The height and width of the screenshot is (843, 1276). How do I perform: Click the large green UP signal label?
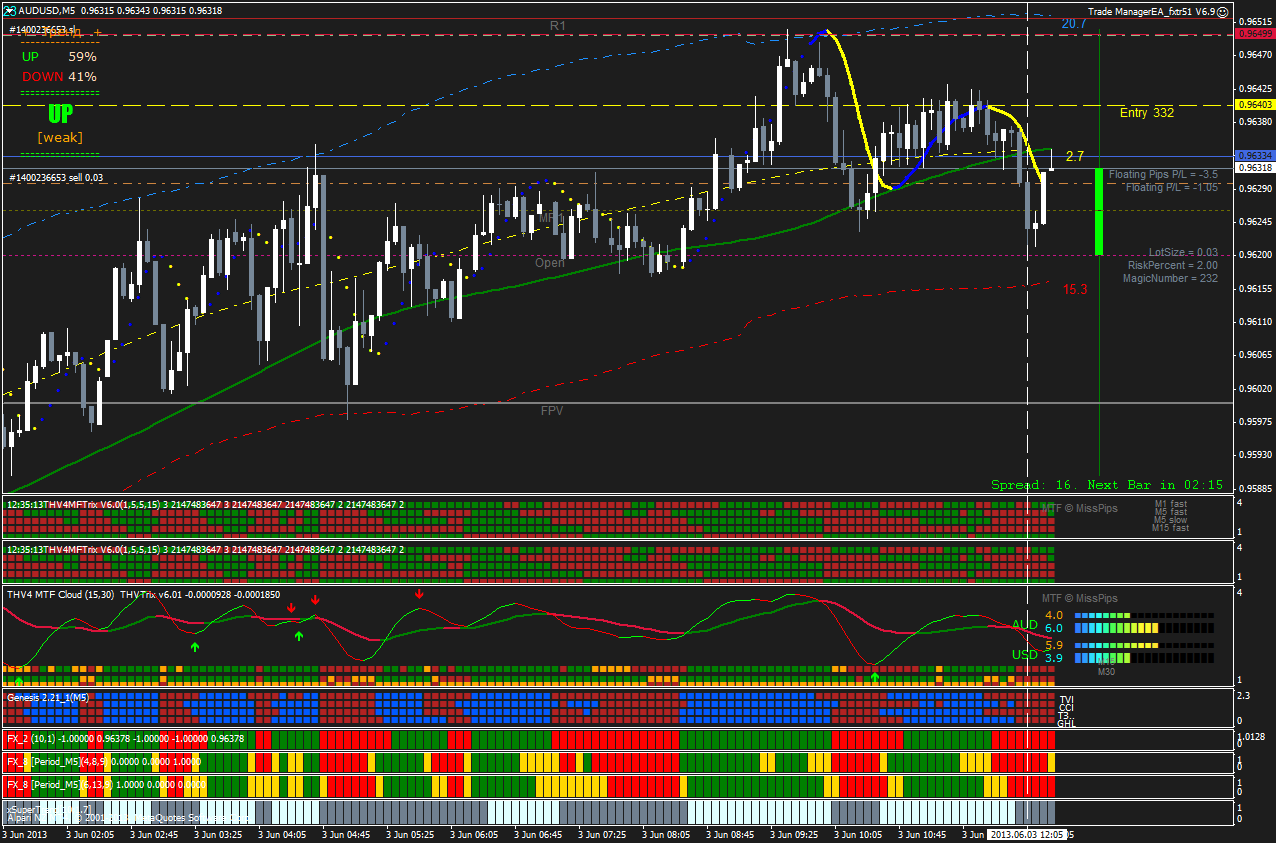[x=60, y=113]
